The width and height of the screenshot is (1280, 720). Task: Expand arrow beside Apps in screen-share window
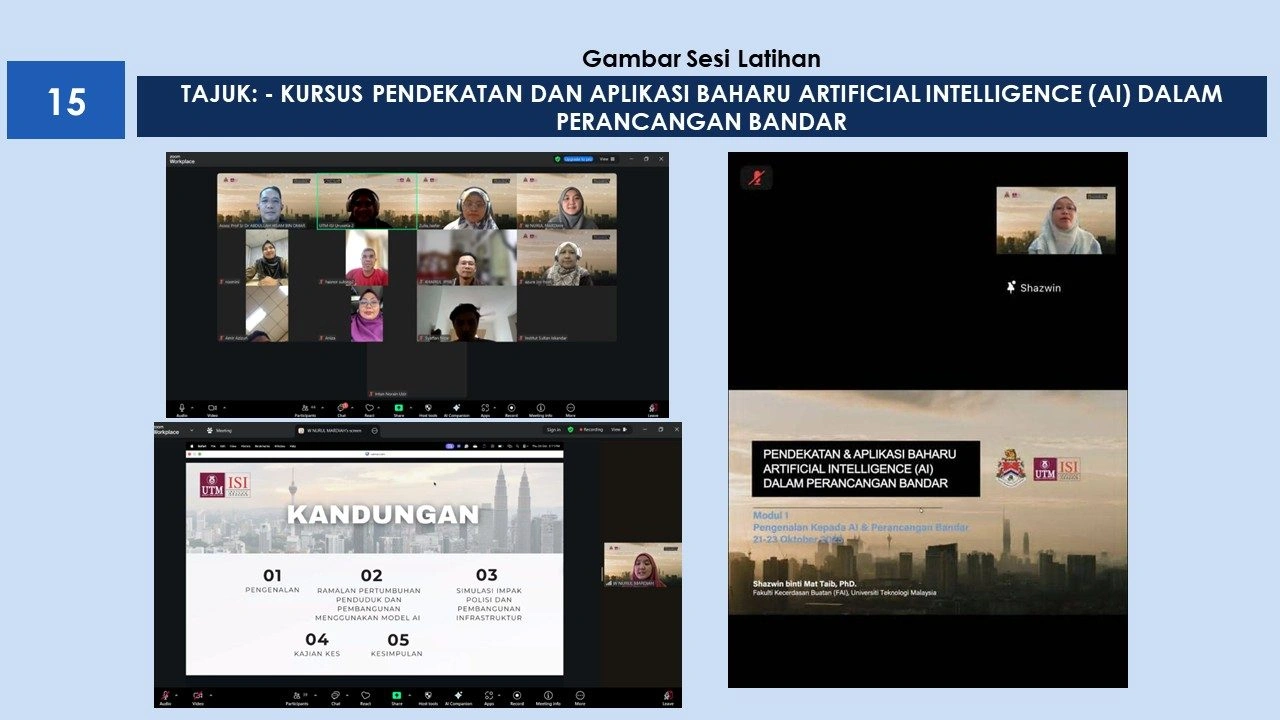point(499,694)
